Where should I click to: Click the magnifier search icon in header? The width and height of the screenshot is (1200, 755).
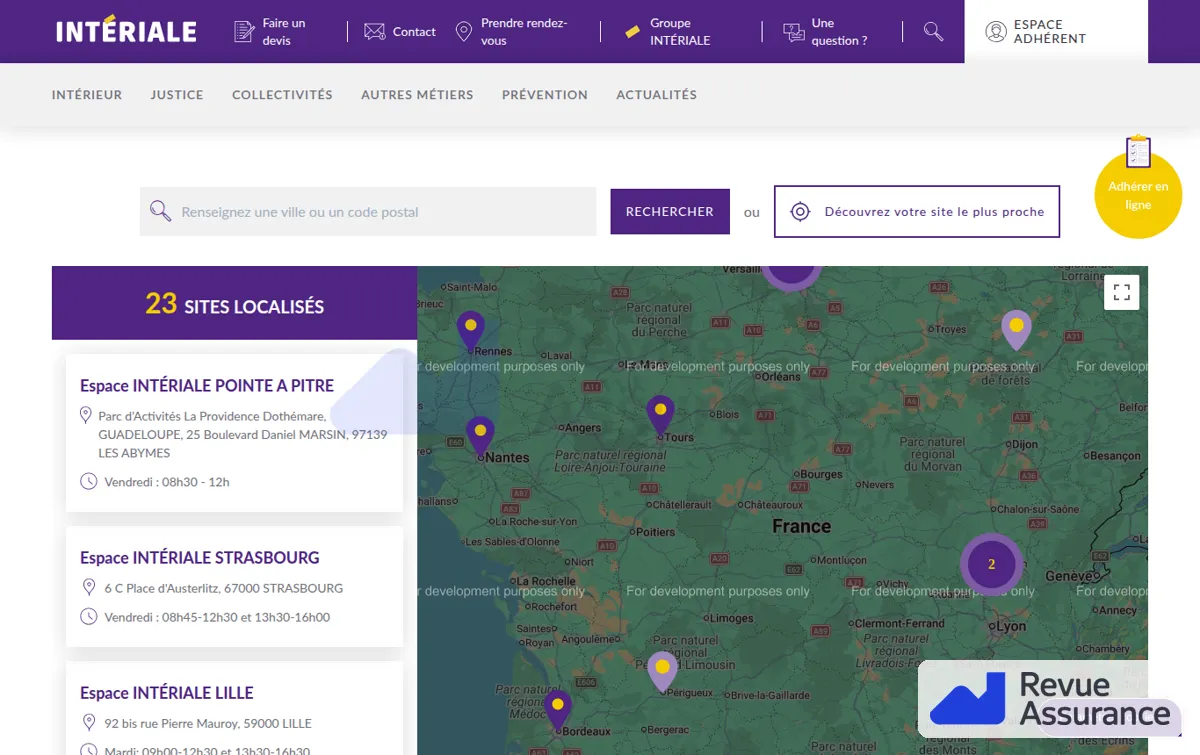[x=933, y=32]
